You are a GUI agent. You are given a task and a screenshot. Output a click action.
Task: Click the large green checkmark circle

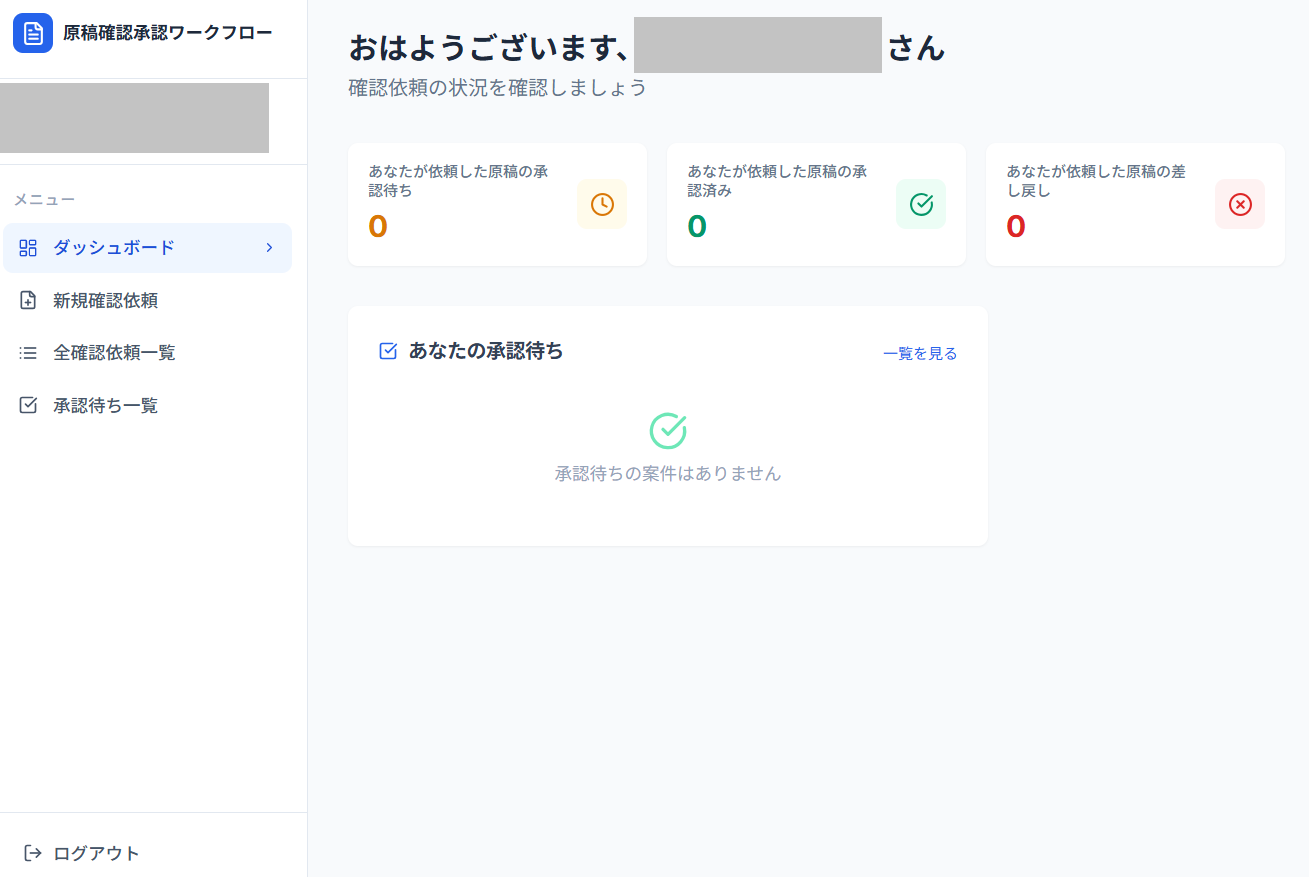click(668, 430)
